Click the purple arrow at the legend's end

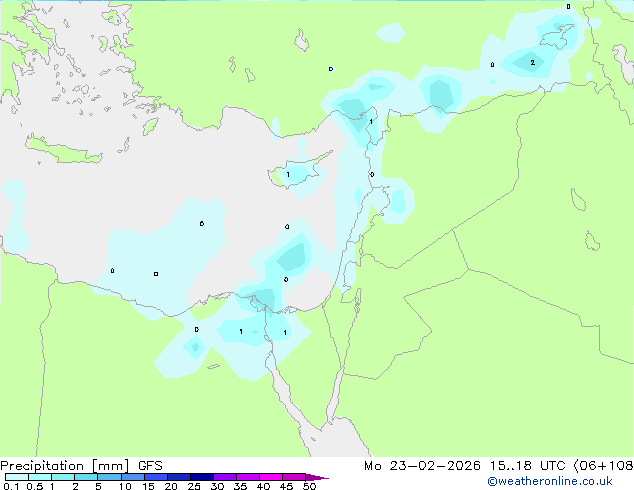[x=317, y=477]
